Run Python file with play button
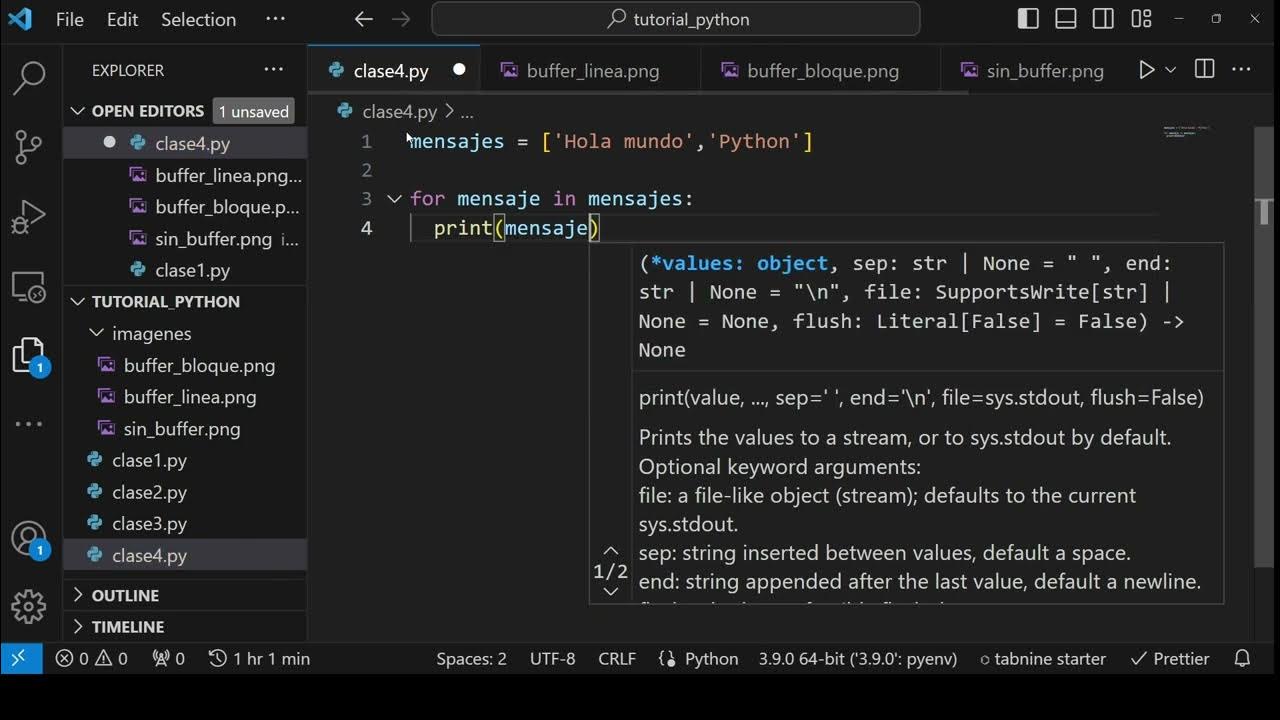1280x720 pixels. point(1147,70)
